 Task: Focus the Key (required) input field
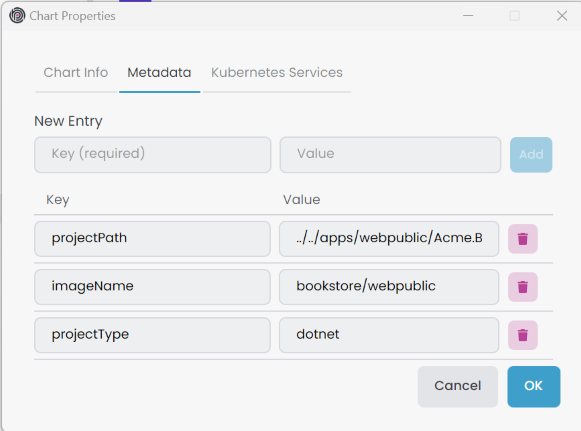point(153,155)
